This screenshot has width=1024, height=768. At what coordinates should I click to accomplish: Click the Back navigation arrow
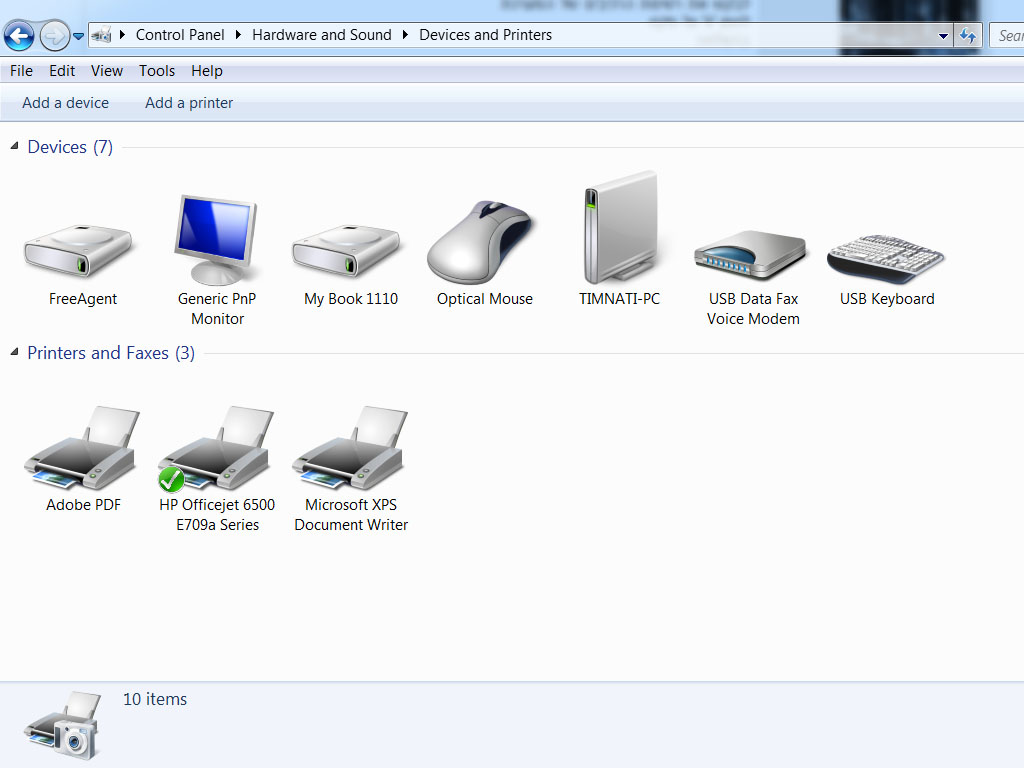(x=19, y=35)
